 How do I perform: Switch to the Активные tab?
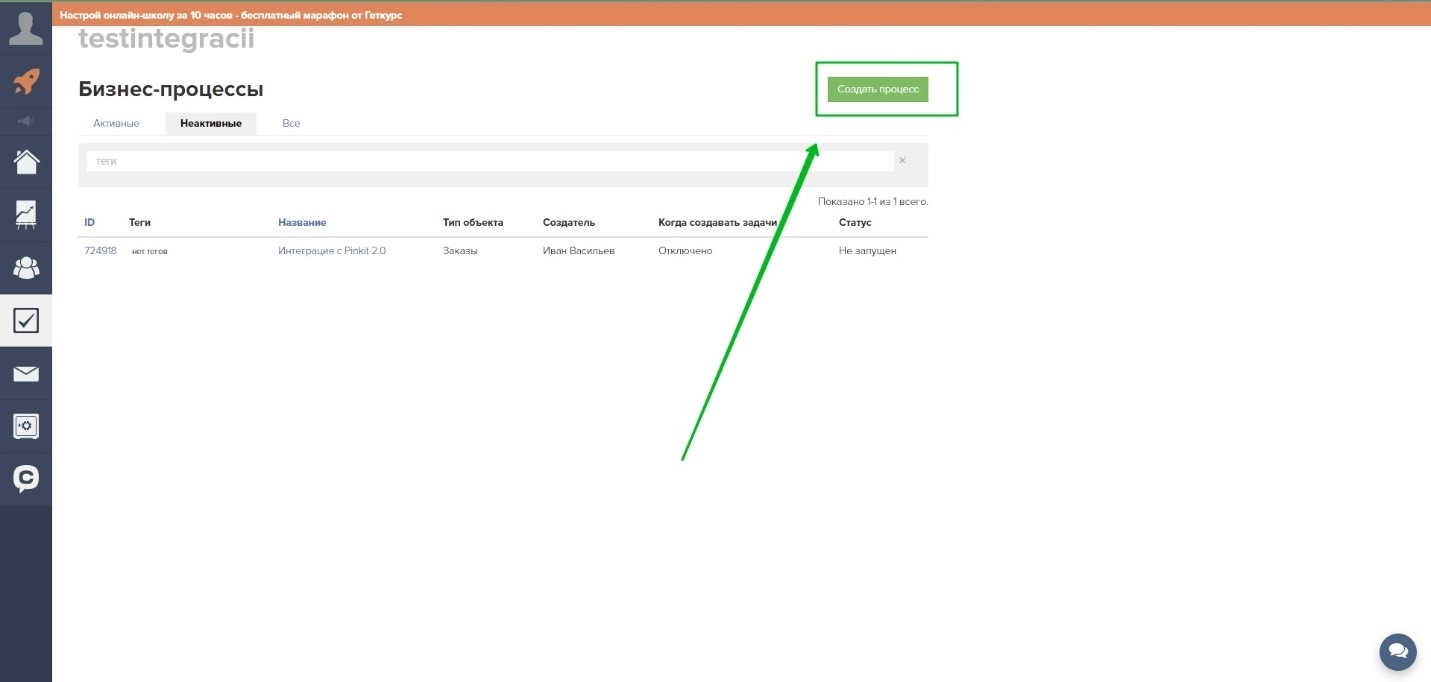(116, 124)
